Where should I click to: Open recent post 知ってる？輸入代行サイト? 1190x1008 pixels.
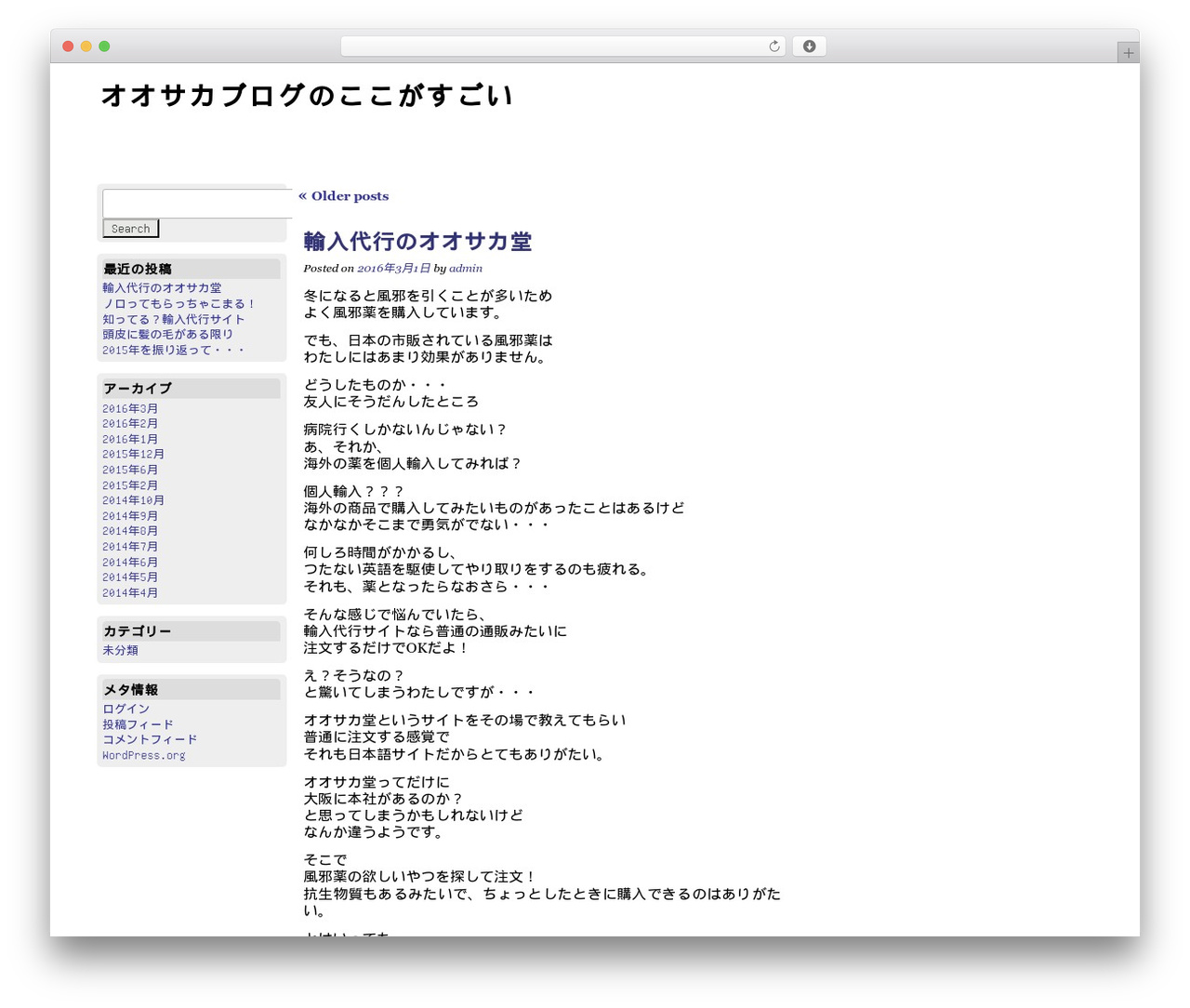(x=174, y=319)
